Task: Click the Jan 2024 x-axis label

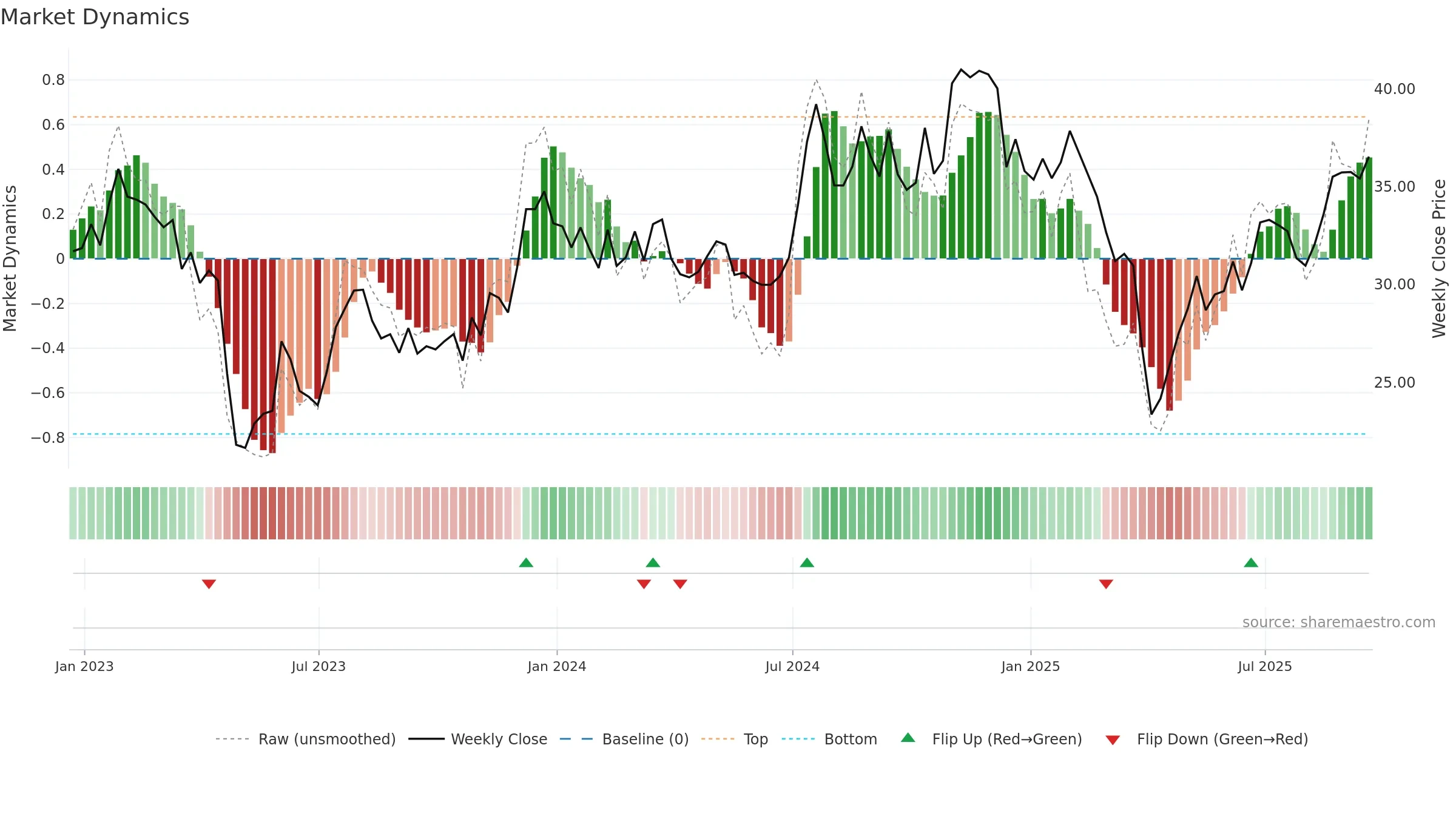Action: click(557, 666)
